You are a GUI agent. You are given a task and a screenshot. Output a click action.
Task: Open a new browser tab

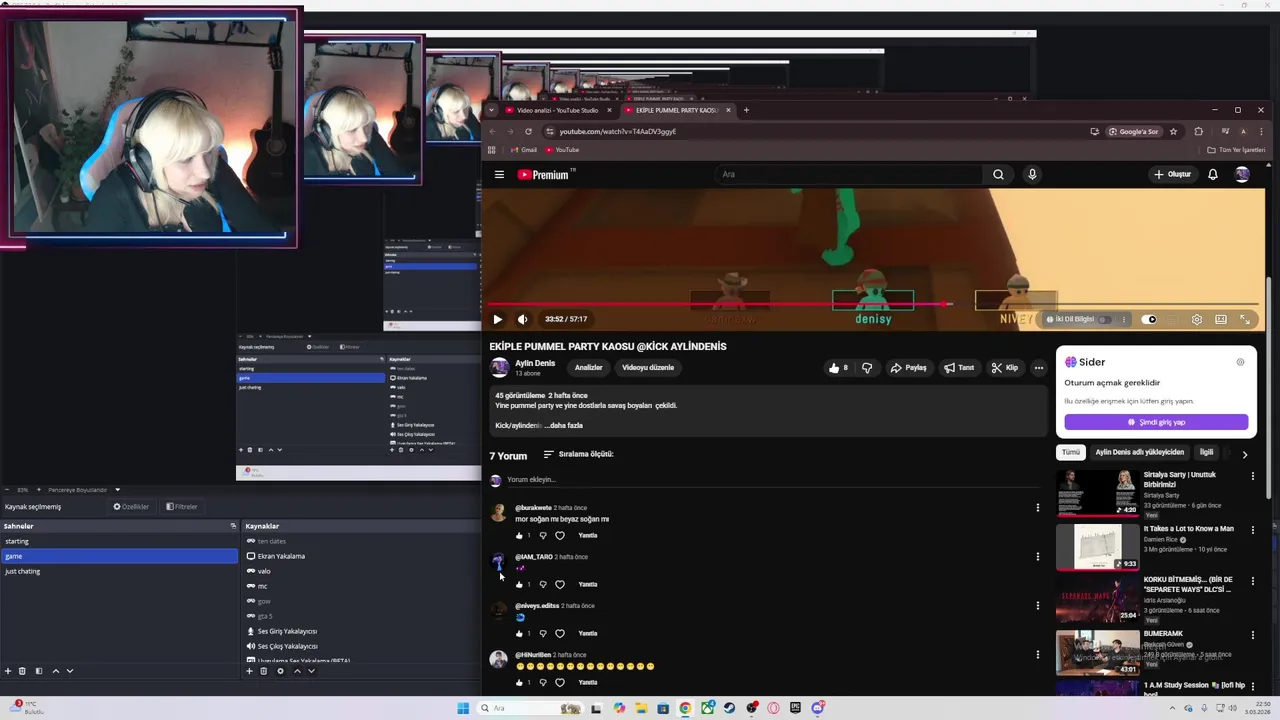pos(746,110)
